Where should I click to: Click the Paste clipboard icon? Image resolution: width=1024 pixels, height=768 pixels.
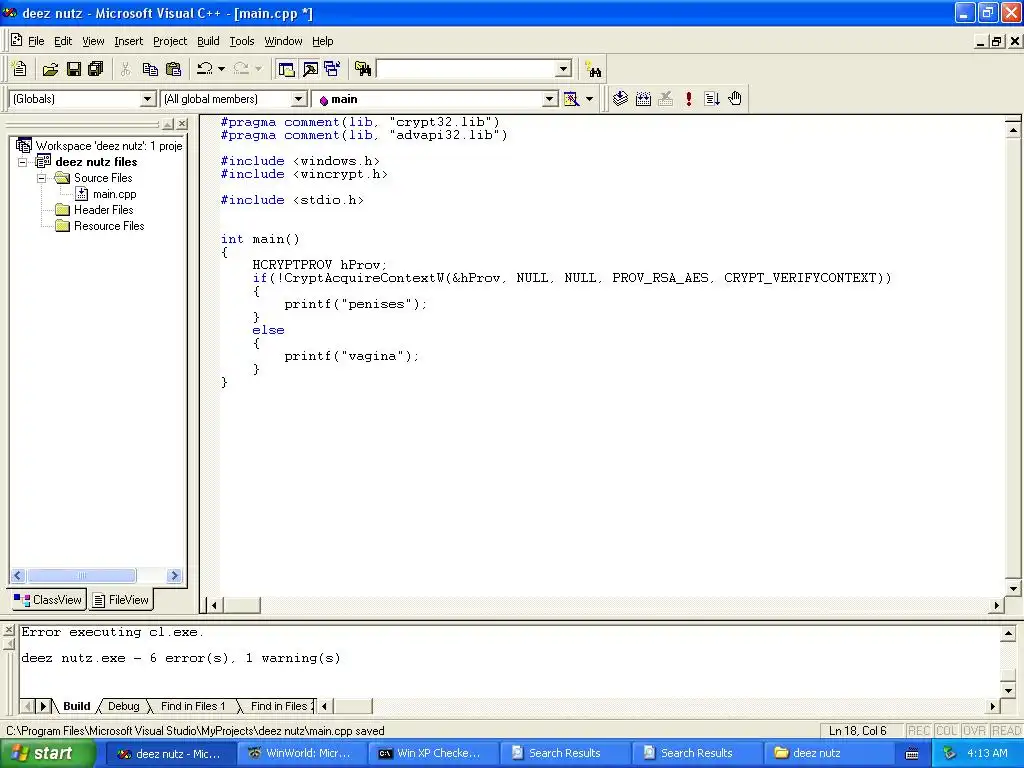point(173,69)
